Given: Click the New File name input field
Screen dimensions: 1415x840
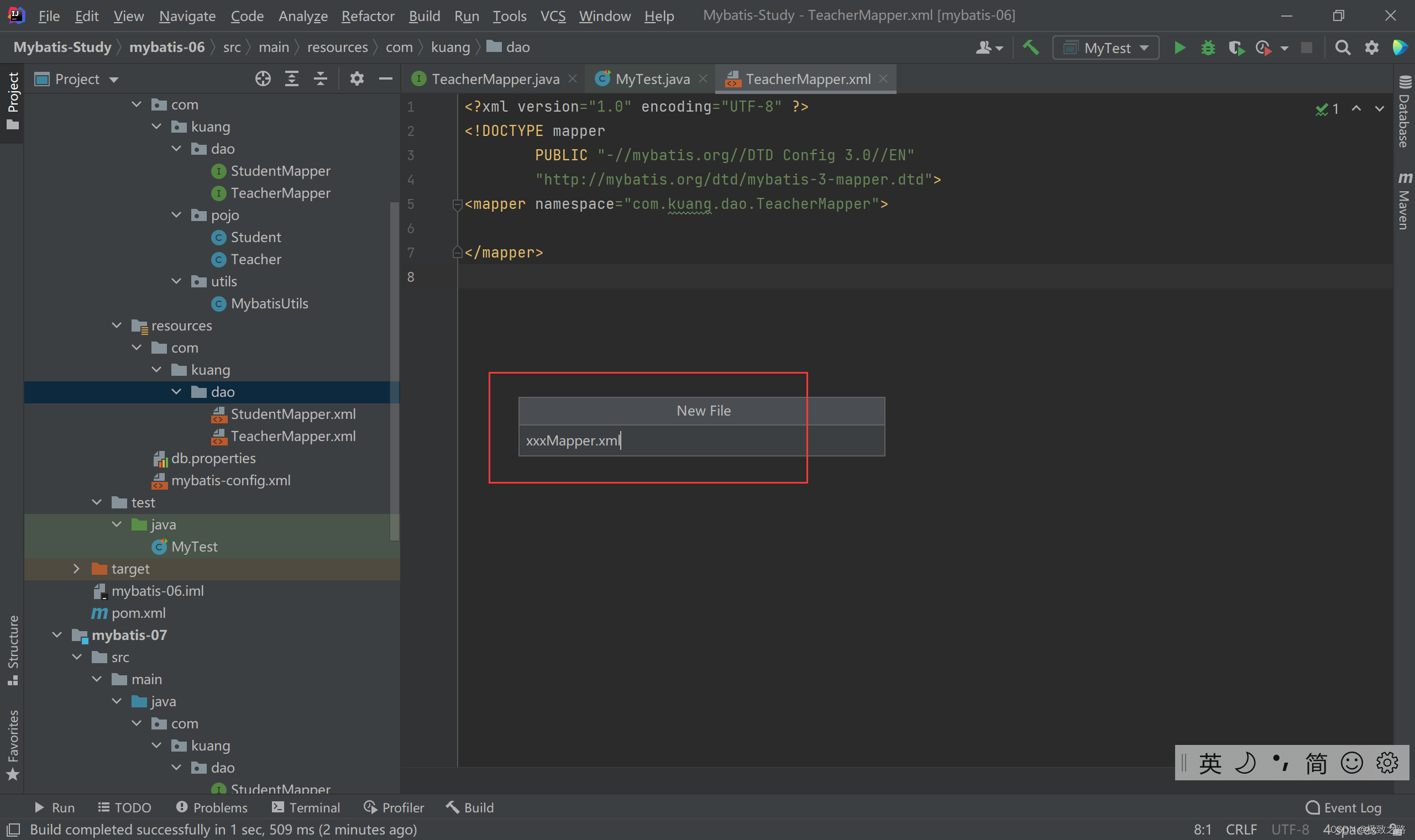Looking at the screenshot, I should point(702,440).
